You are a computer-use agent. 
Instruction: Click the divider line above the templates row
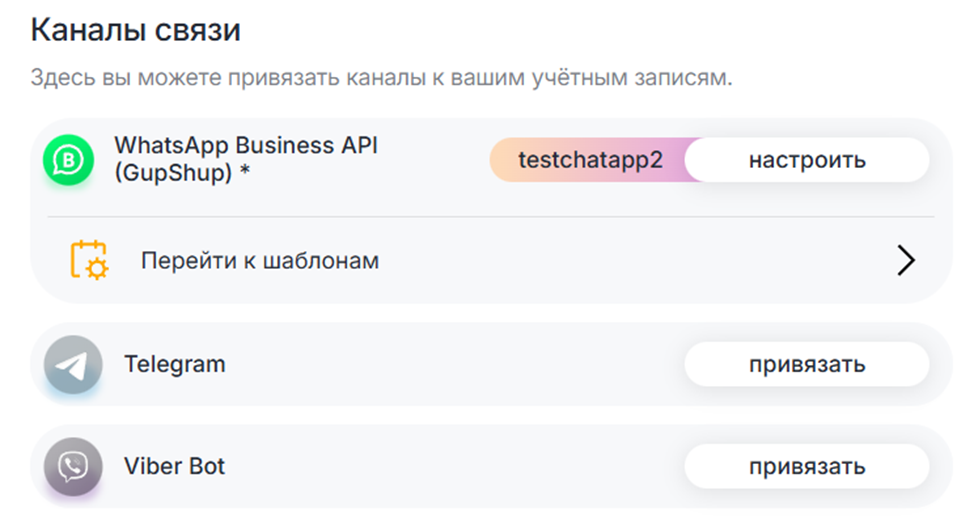[490, 217]
